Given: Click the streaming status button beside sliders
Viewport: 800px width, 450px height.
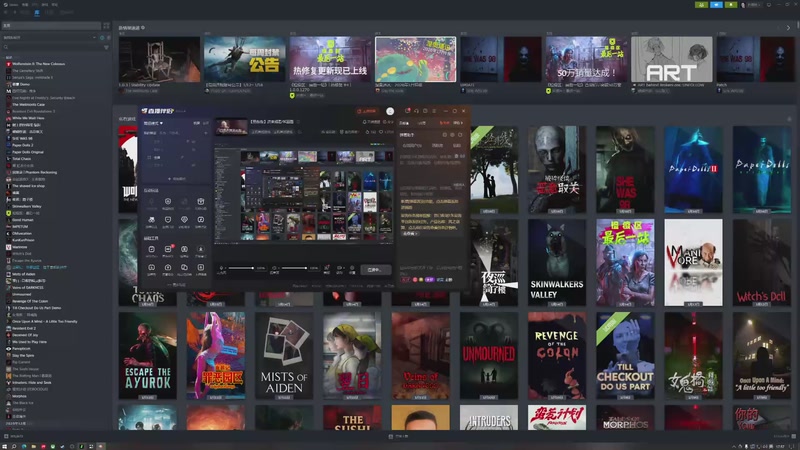Looking at the screenshot, I should point(376,269).
